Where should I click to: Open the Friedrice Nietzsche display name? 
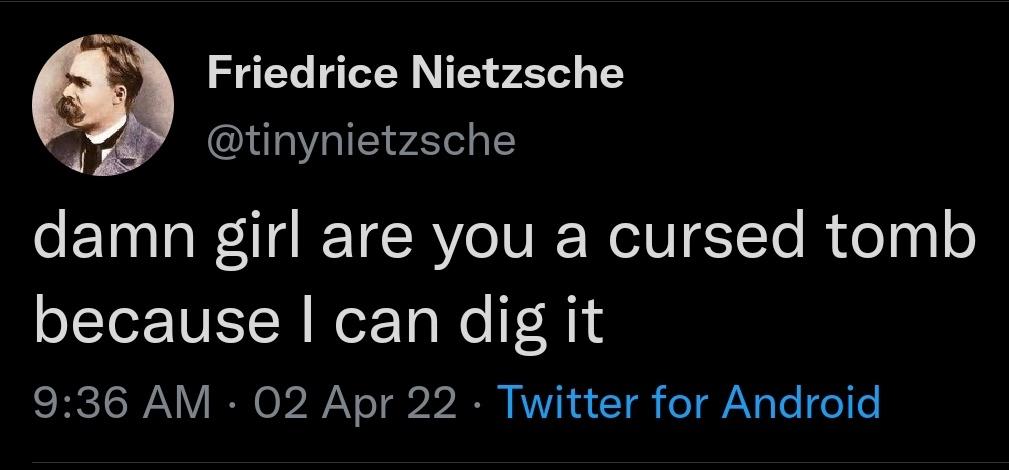pos(415,73)
